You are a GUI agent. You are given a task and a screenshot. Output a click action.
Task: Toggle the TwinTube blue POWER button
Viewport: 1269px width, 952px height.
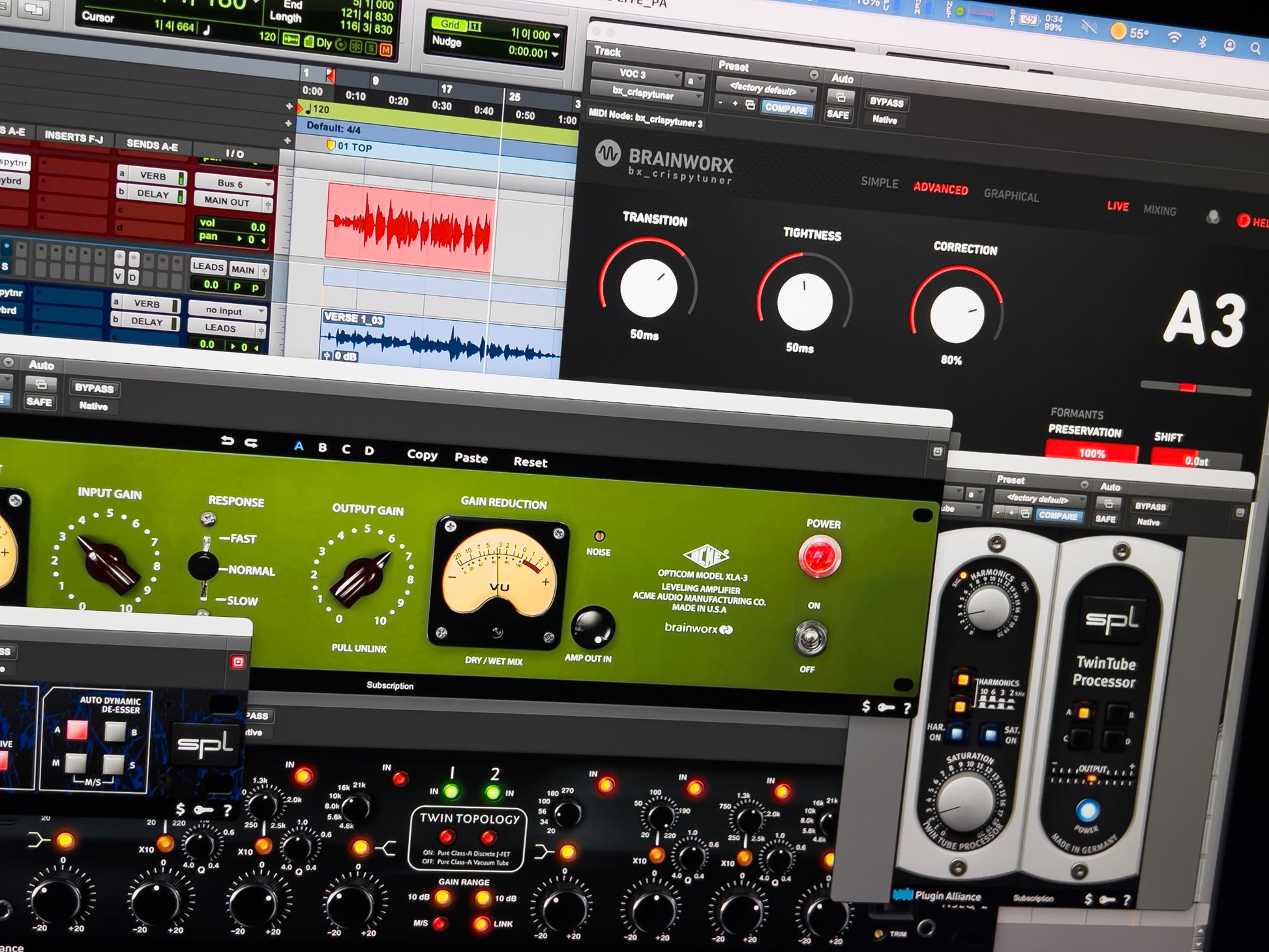[x=1087, y=811]
